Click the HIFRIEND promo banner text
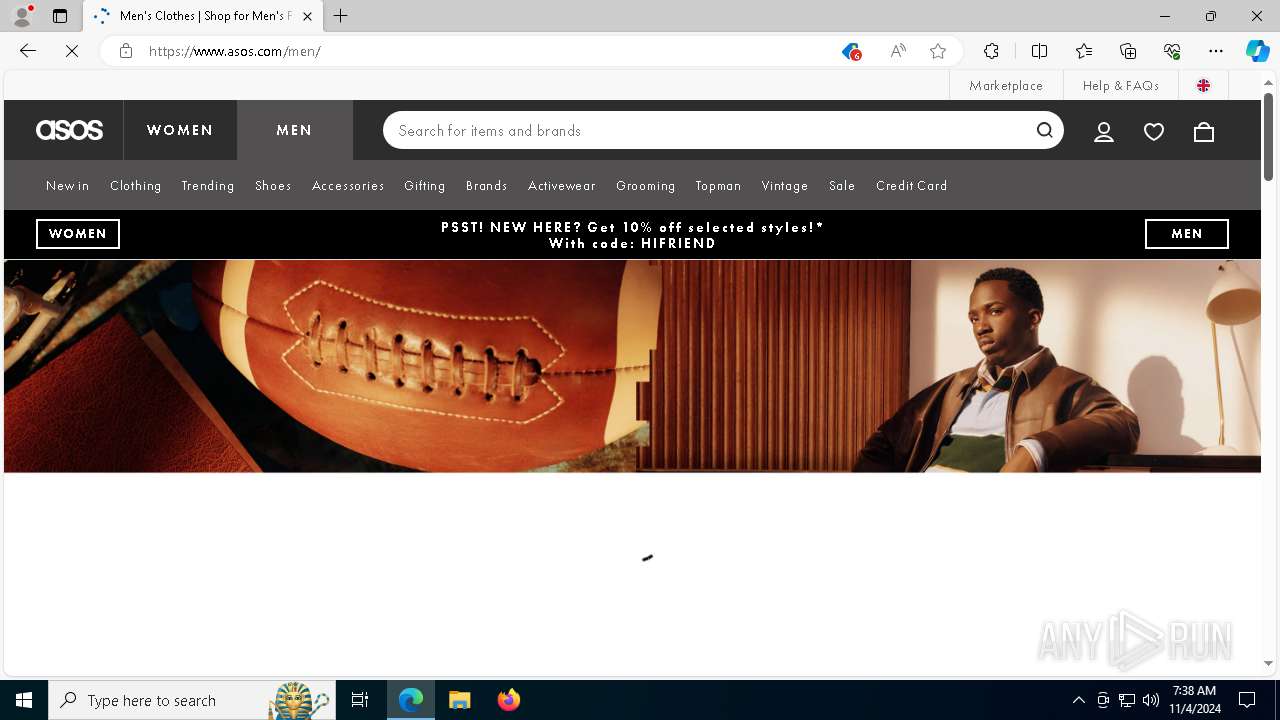Screen dimensions: 1280x720 pos(632,235)
